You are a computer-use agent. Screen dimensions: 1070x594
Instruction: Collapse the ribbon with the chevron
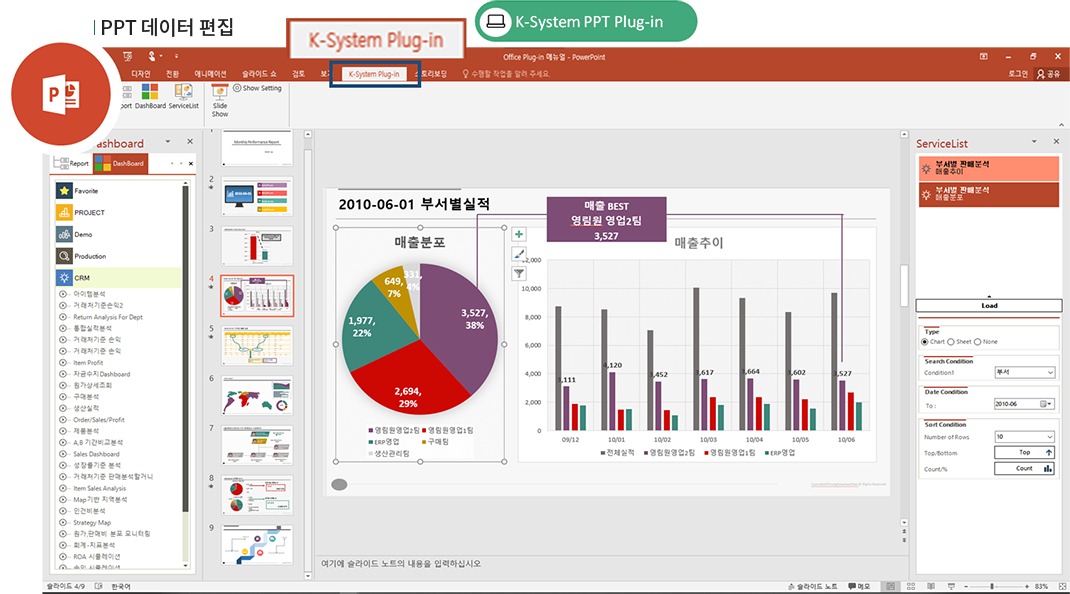pyautogui.click(x=1061, y=125)
